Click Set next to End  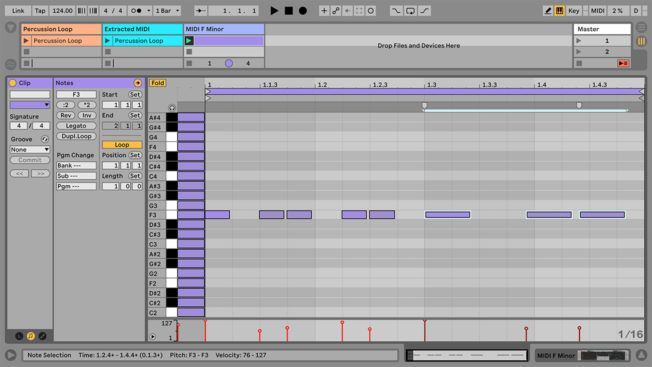[135, 115]
